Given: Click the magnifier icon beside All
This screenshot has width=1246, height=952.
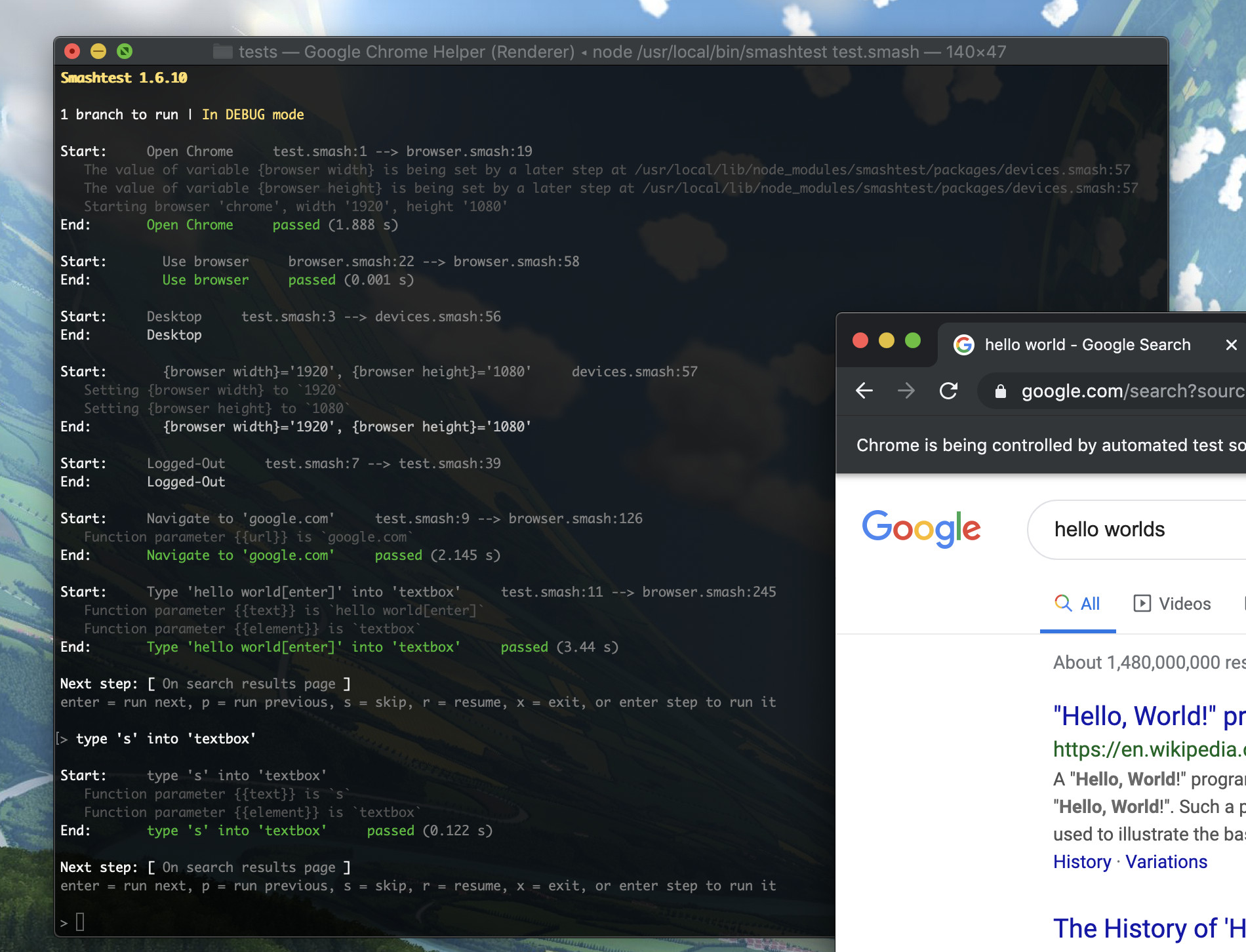Looking at the screenshot, I should (1063, 603).
